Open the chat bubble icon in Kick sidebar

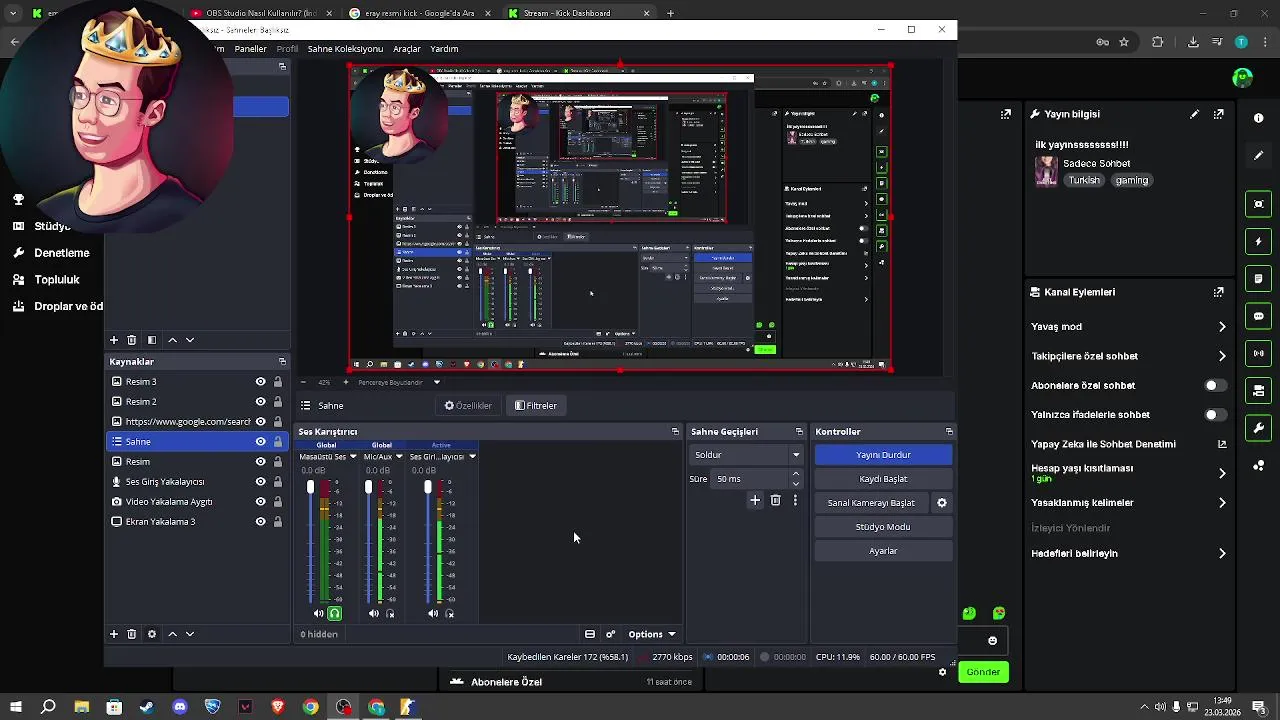(1259, 316)
